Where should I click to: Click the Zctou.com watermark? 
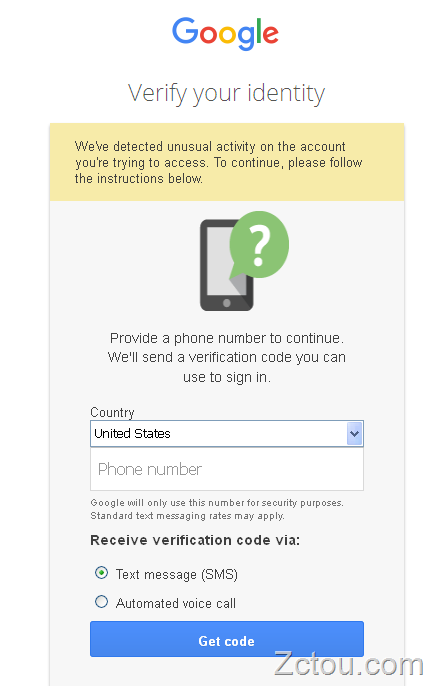[x=349, y=665]
